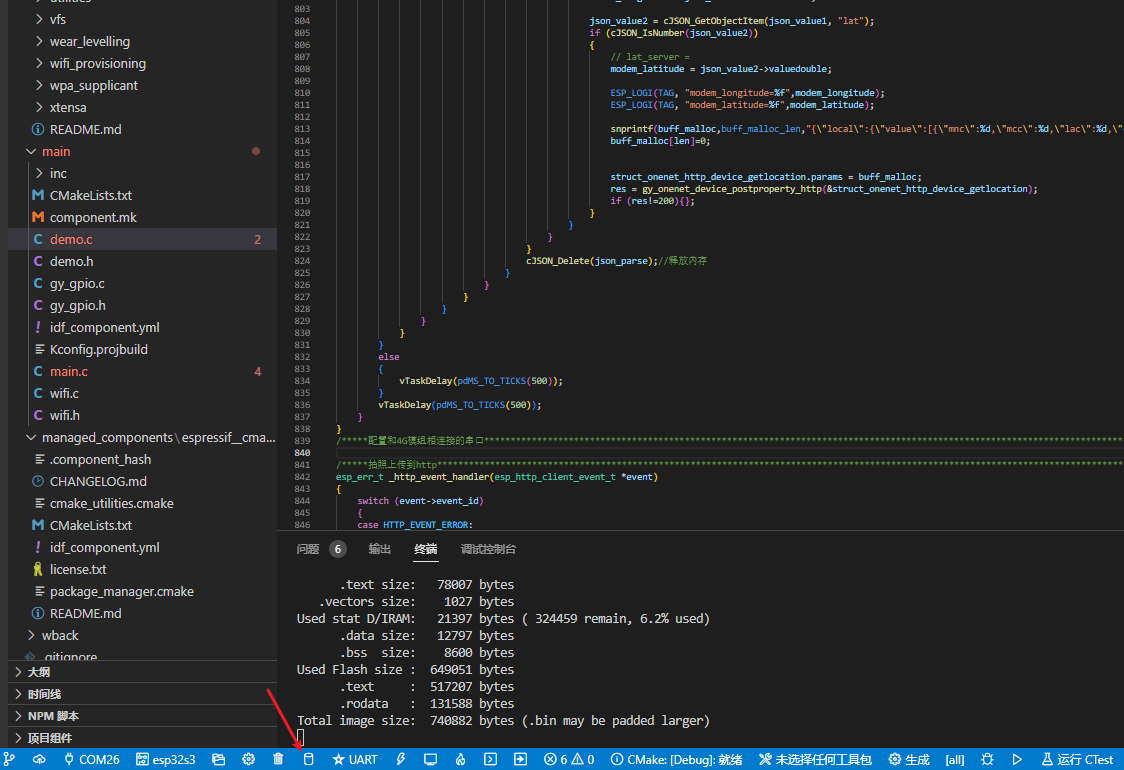The height and width of the screenshot is (770, 1124).
Task: Choose the esp32s3 target device
Action: click(165, 759)
